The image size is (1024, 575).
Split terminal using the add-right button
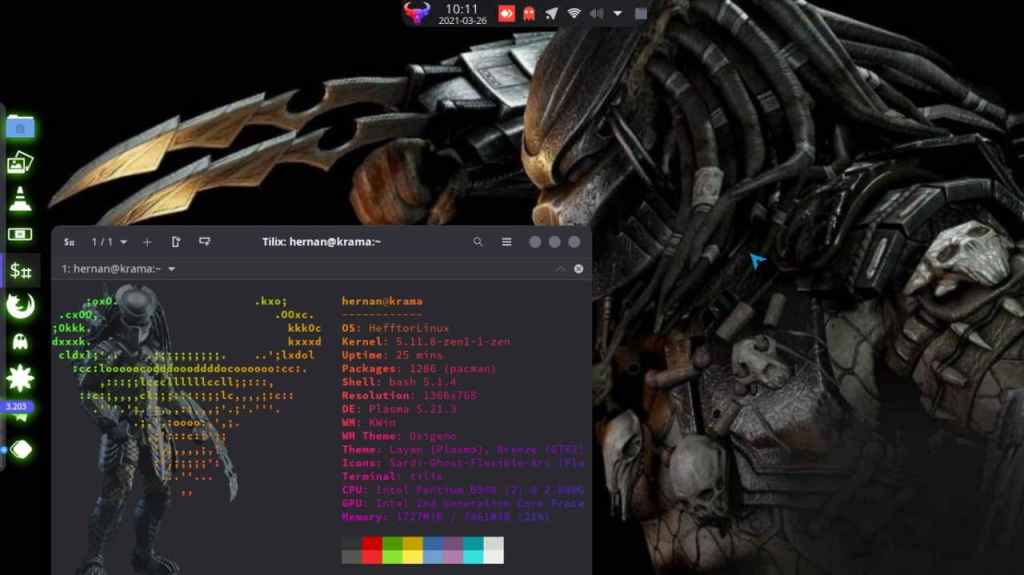[x=176, y=242]
